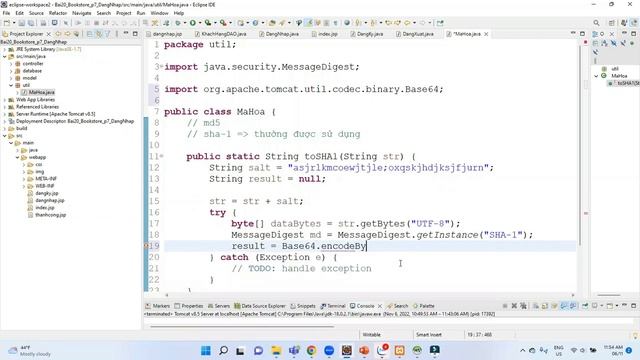This screenshot has height=360, width=640.
Task: Switch to KhachHangDAO.java editor tab
Action: tap(220, 34)
